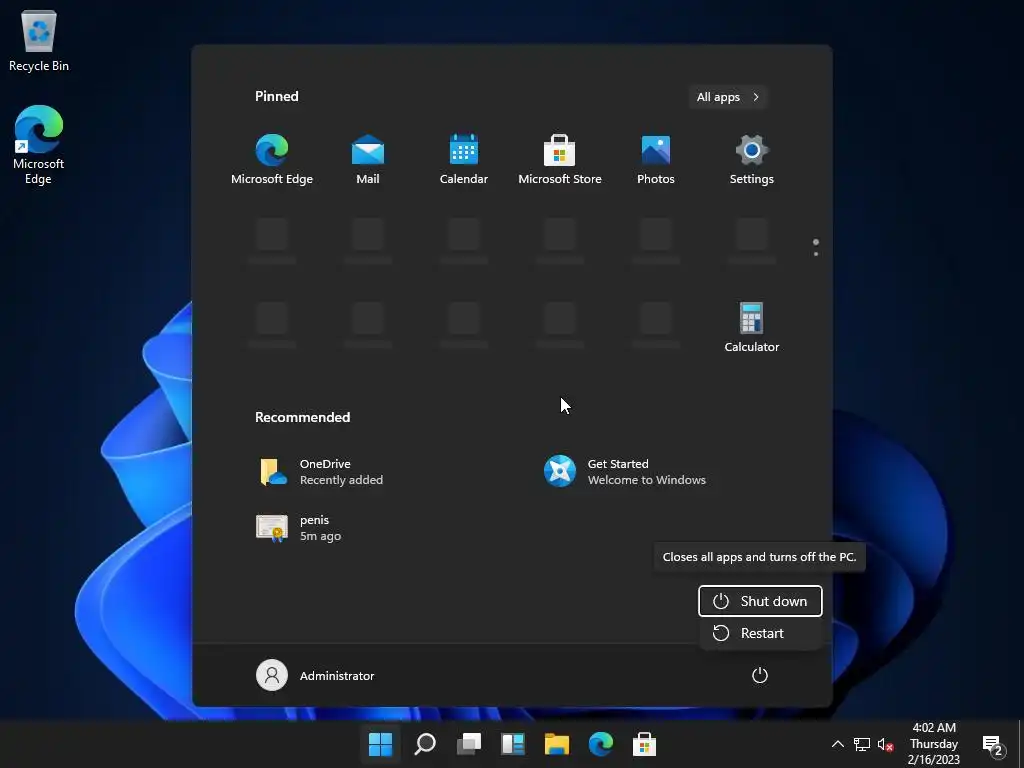Expand the All apps list
This screenshot has width=1024, height=768.
point(728,97)
